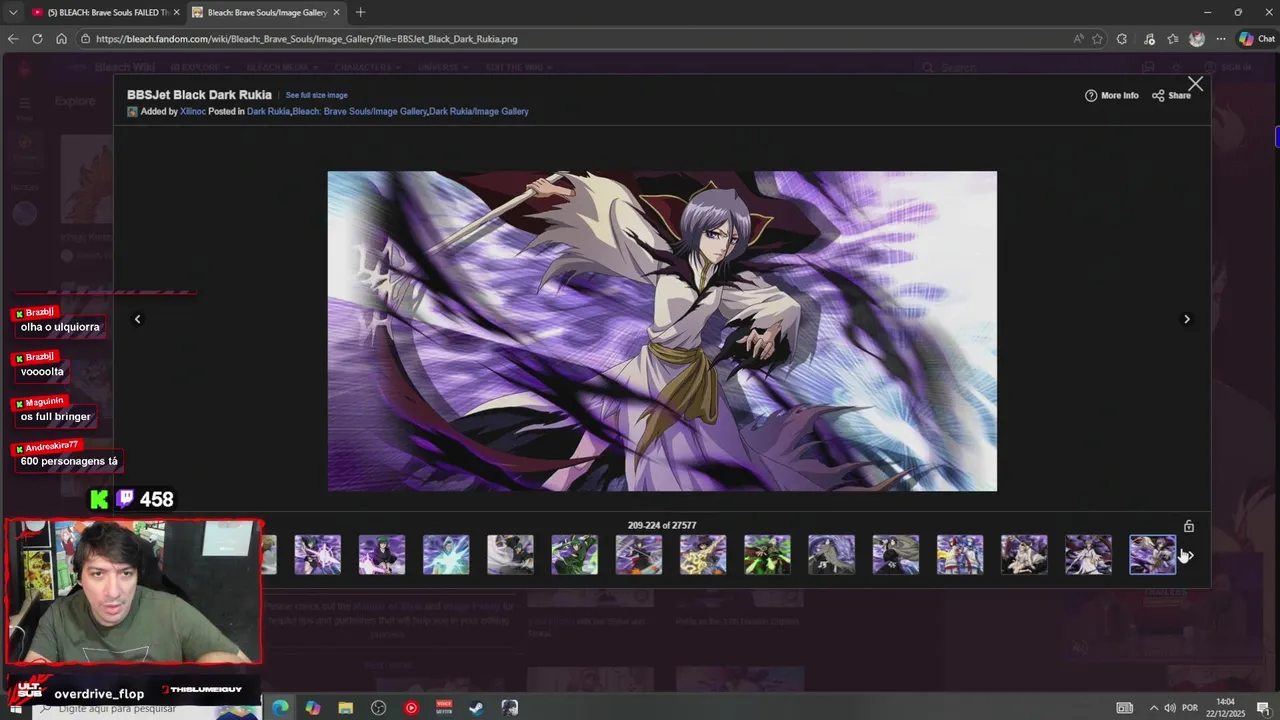
Task: Open File Explorer from the taskbar
Action: point(346,708)
